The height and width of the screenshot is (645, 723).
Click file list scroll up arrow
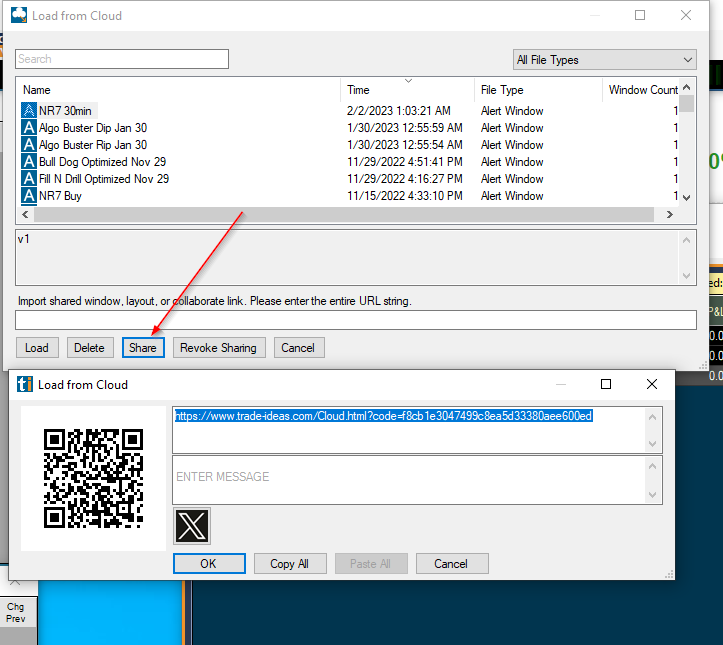[687, 87]
